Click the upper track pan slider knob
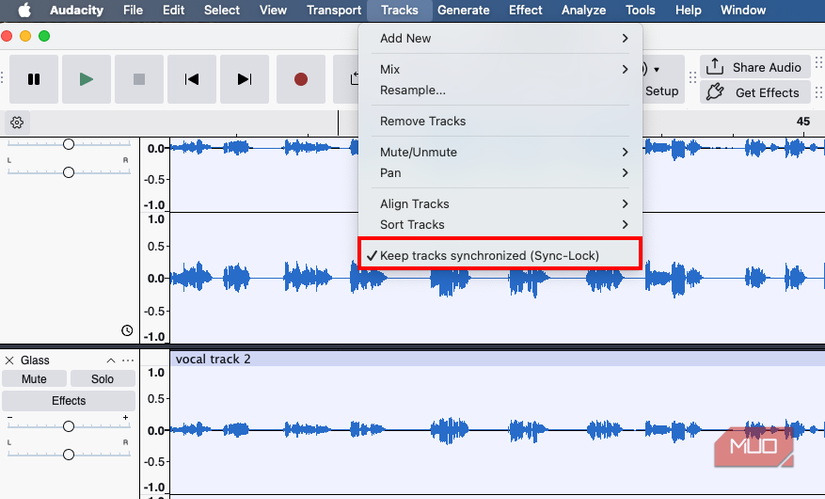 (x=68, y=173)
